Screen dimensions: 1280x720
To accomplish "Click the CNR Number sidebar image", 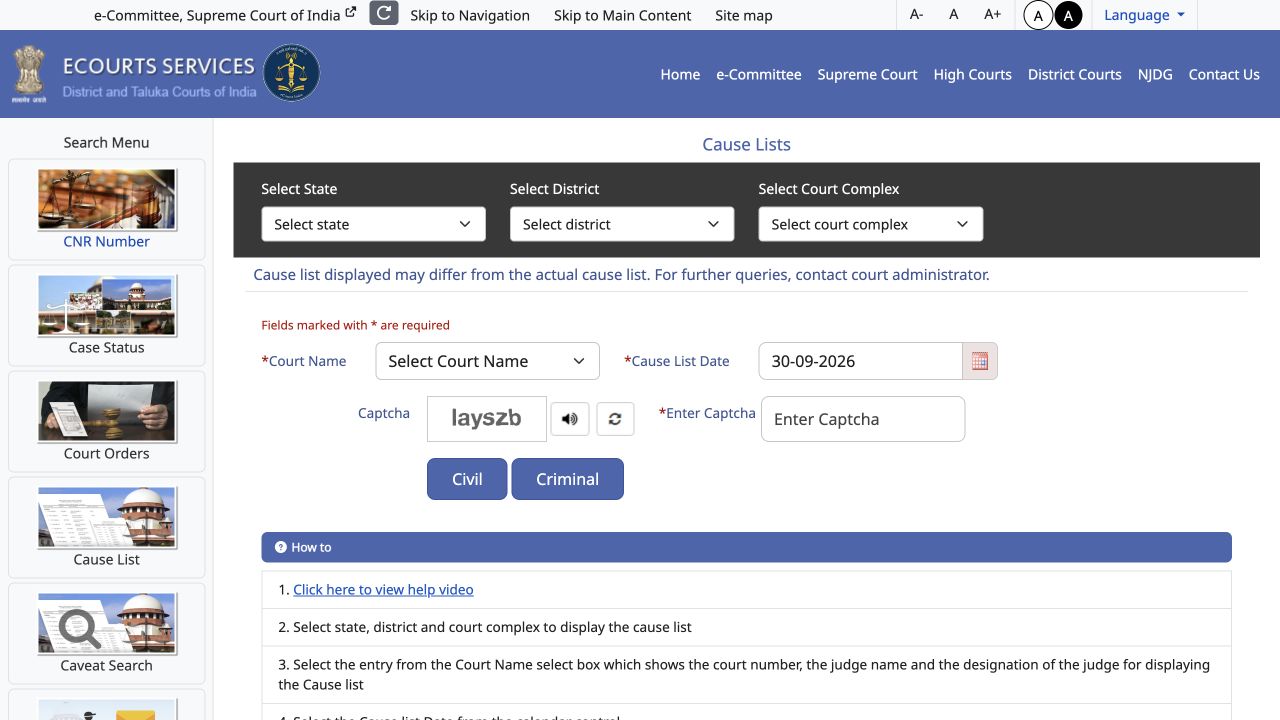I will click(x=107, y=199).
